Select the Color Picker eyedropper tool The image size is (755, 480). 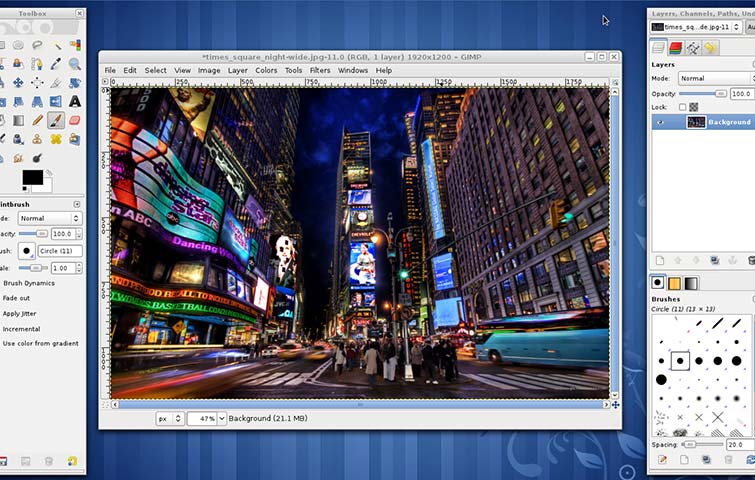[56, 64]
